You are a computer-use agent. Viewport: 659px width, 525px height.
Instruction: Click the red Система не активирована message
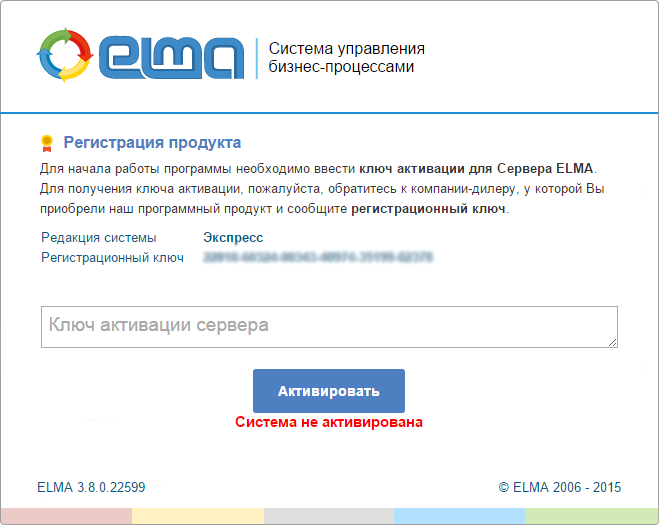point(329,422)
